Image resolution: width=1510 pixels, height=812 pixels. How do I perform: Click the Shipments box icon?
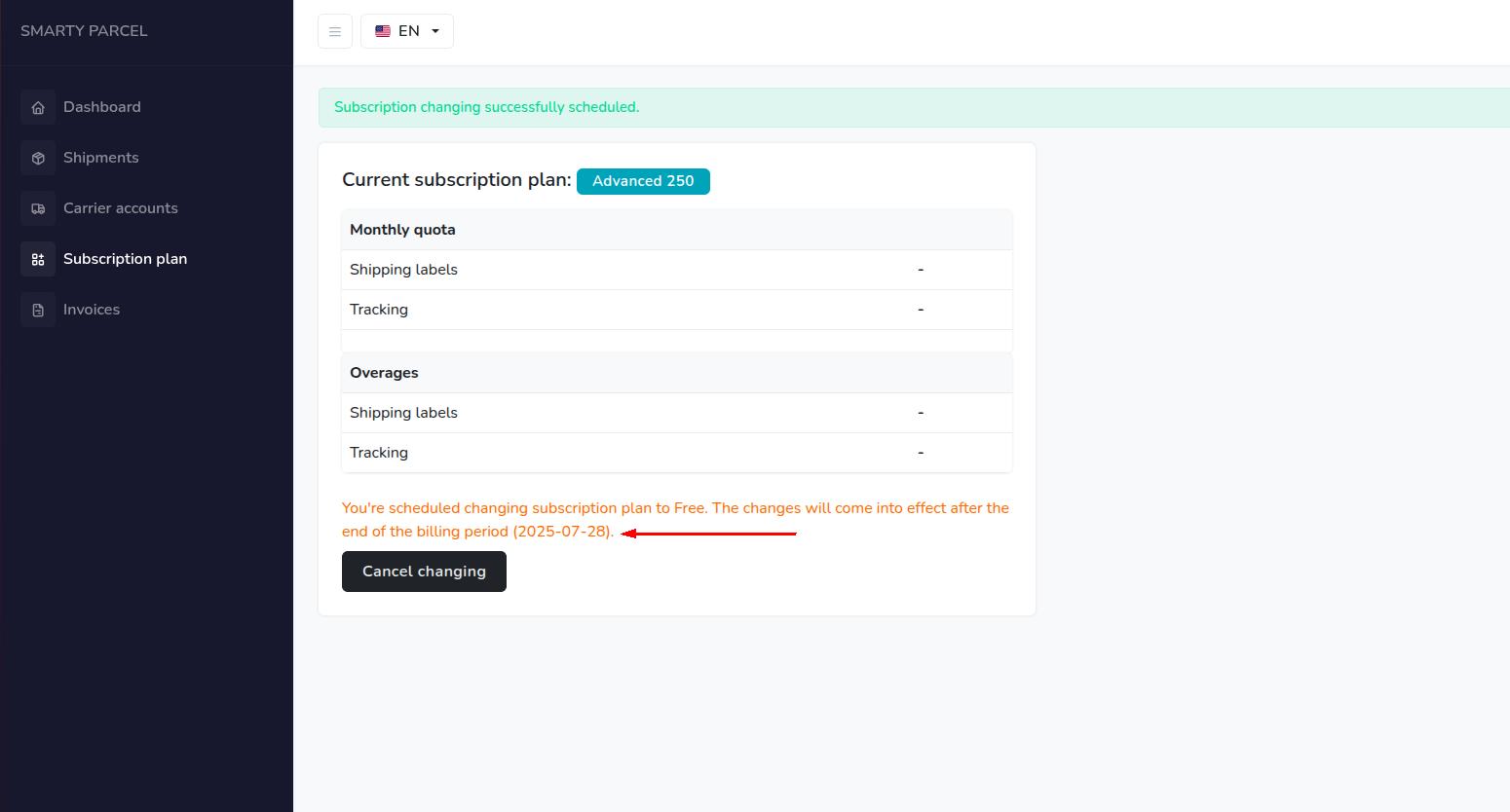coord(38,158)
